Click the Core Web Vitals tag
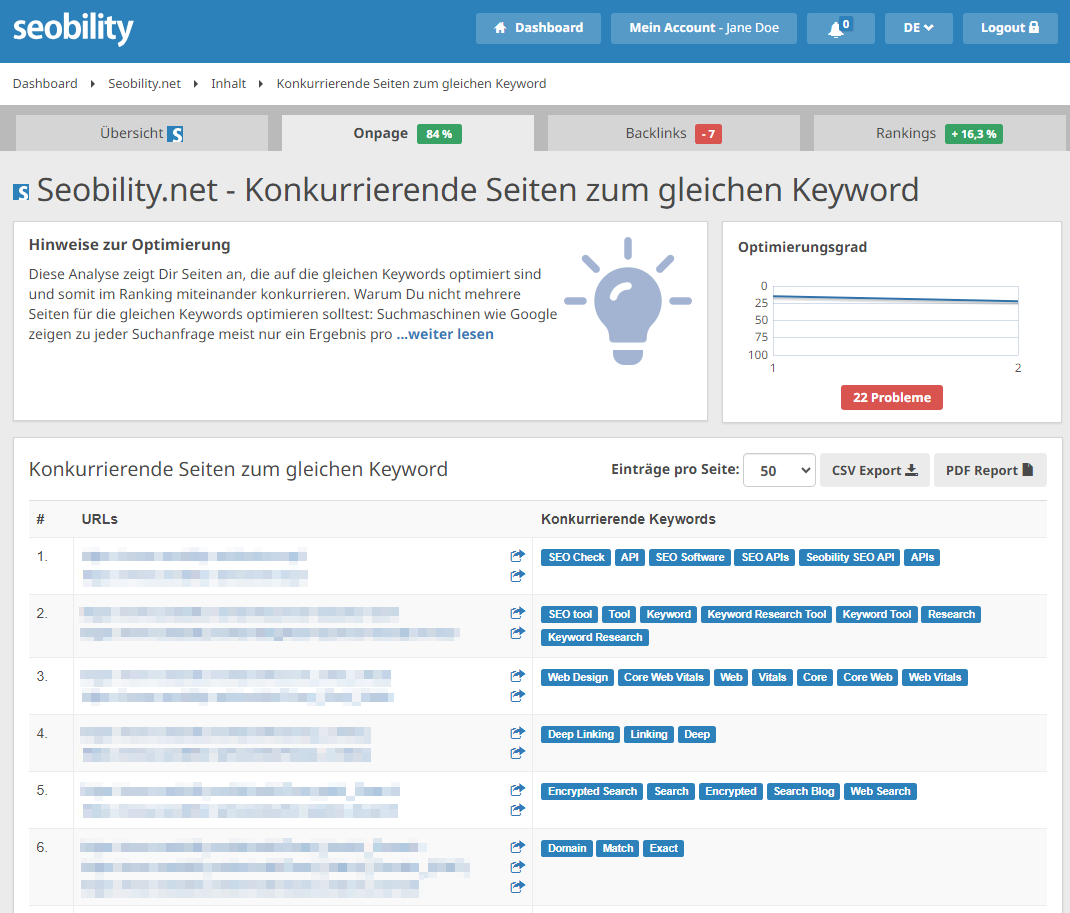 tap(664, 678)
